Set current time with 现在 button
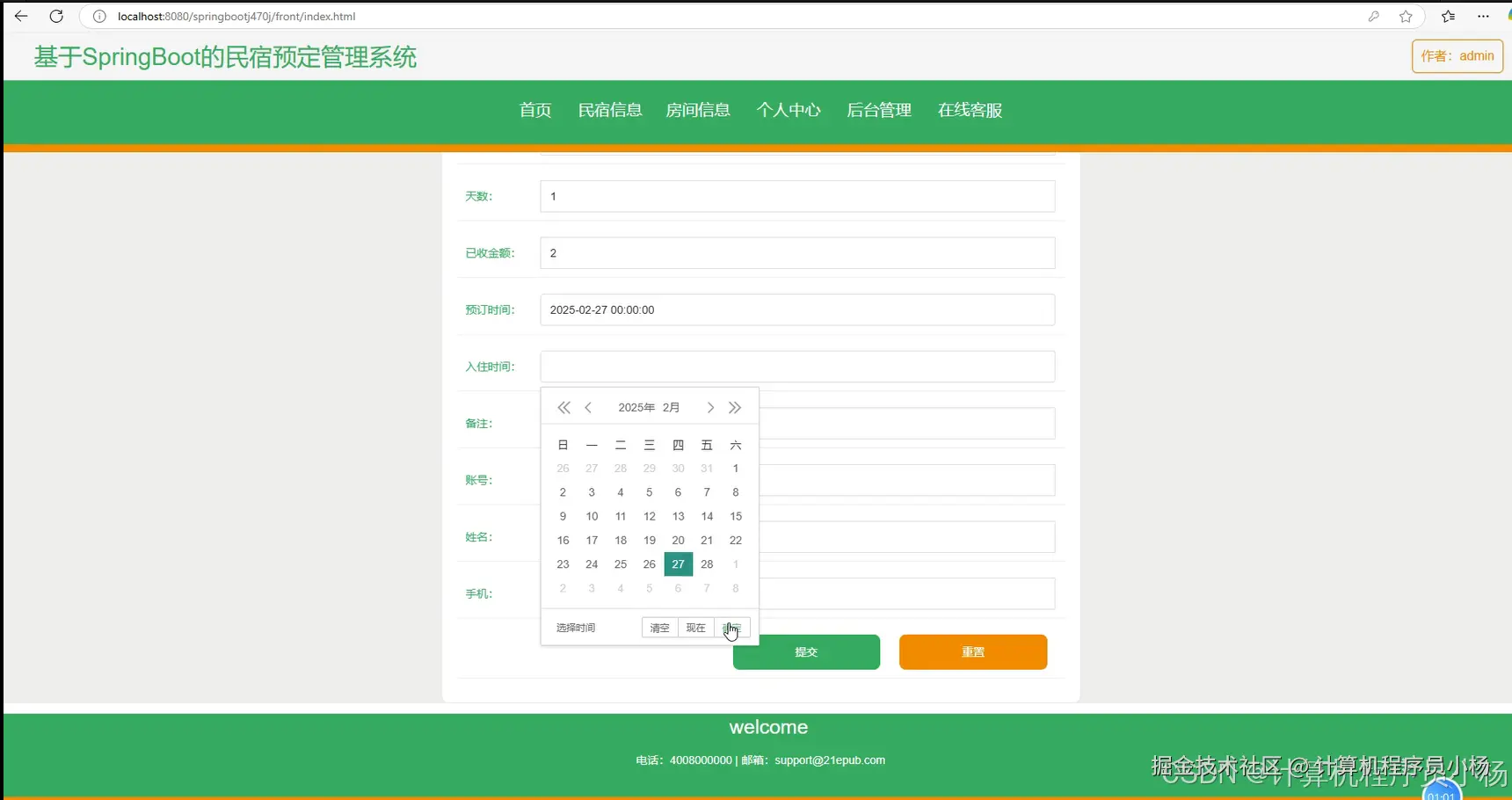 (x=695, y=628)
